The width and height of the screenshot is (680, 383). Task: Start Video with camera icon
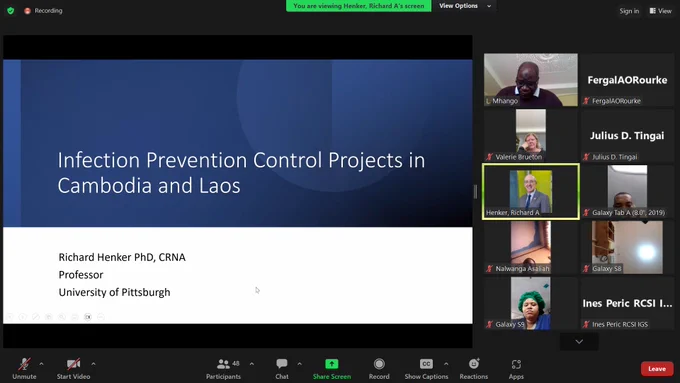point(73,368)
